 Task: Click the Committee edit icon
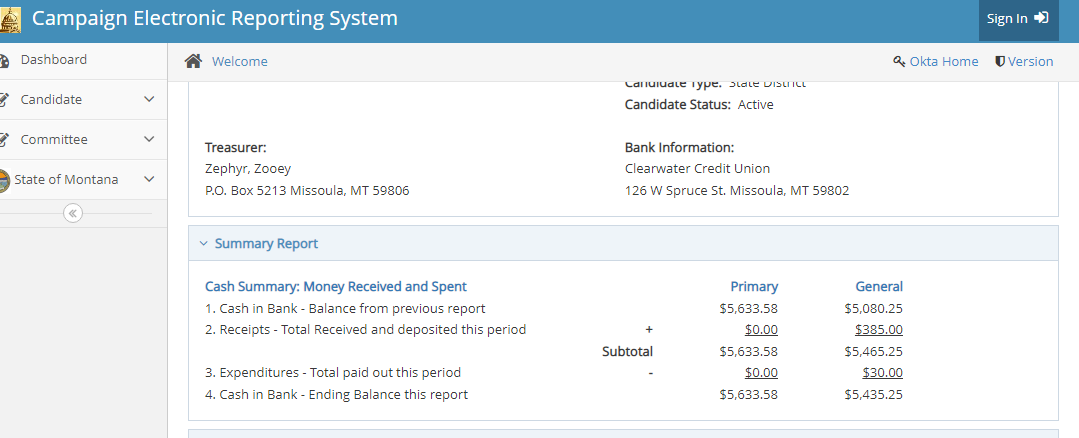pyautogui.click(x=3, y=140)
